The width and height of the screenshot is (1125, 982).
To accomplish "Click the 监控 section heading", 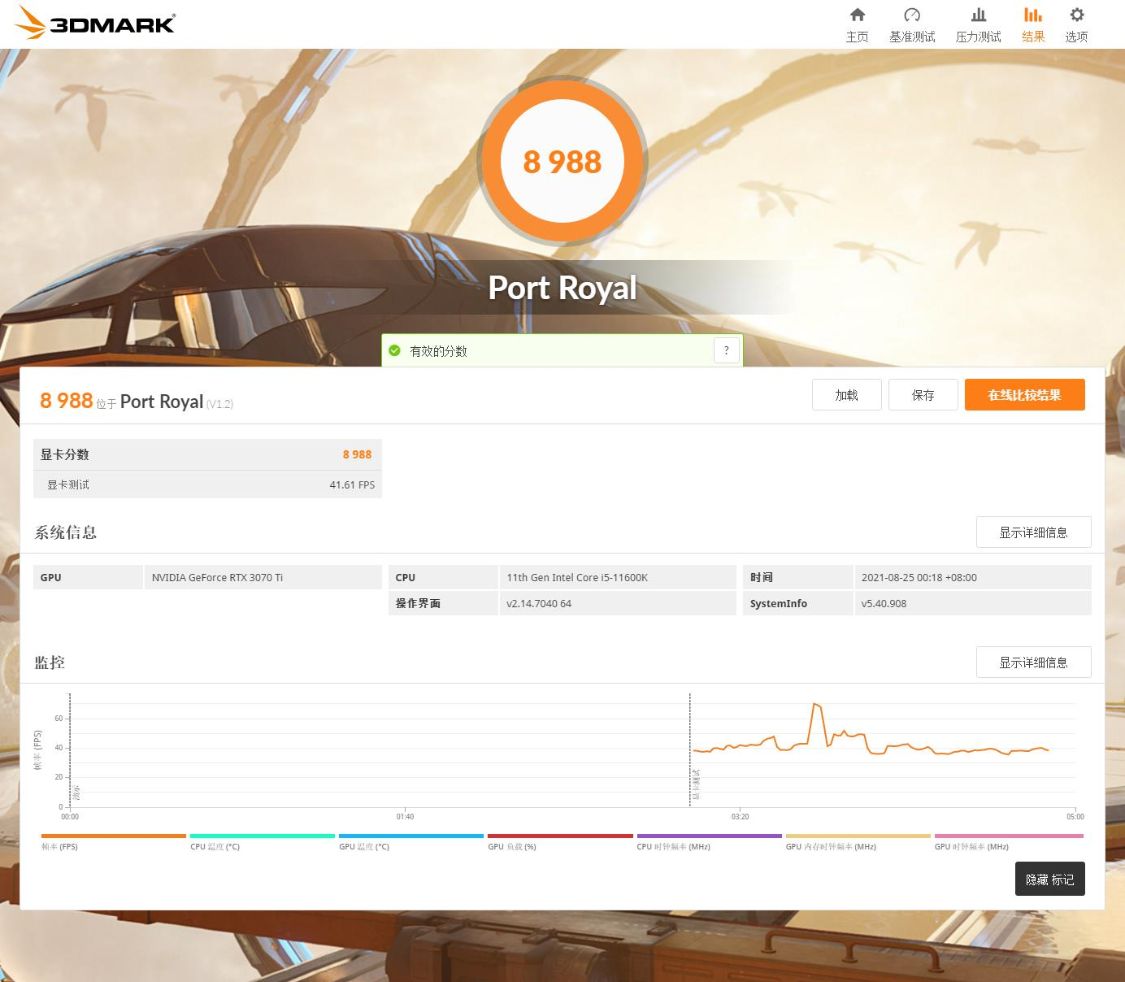I will 50,662.
